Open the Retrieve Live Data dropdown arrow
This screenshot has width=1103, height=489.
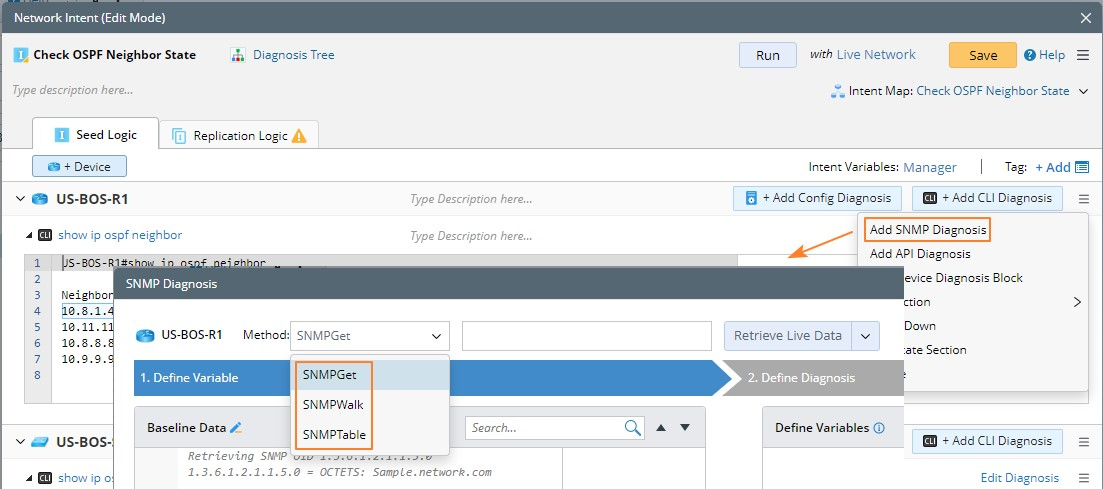click(865, 336)
